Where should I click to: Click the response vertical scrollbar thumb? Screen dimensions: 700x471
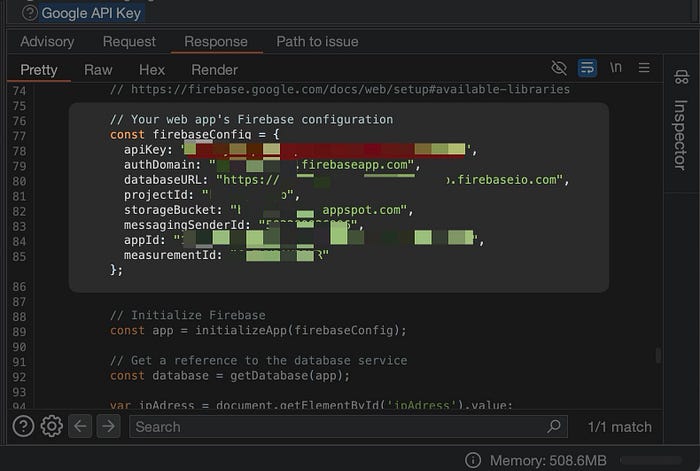tap(658, 356)
